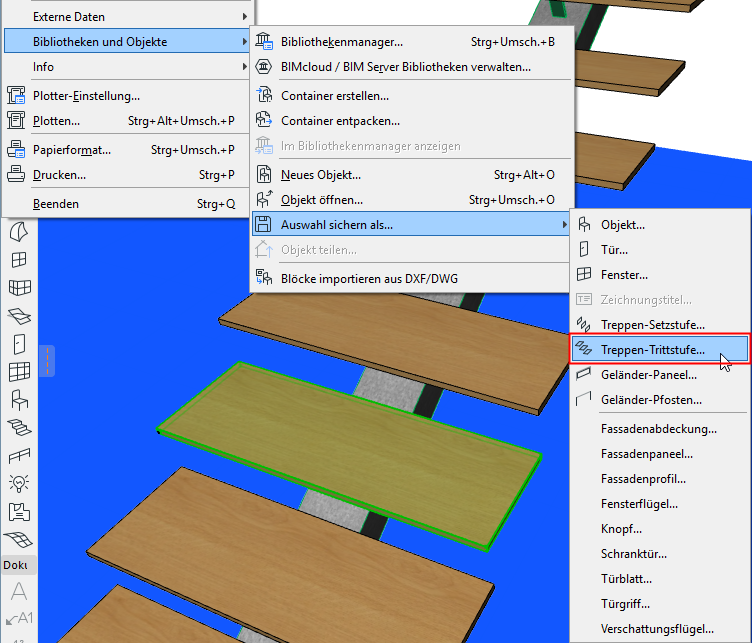Screen dimensions: 752x643
Task: Expand arrow beside Bibliotheken und Objekte
Action: click(245, 42)
